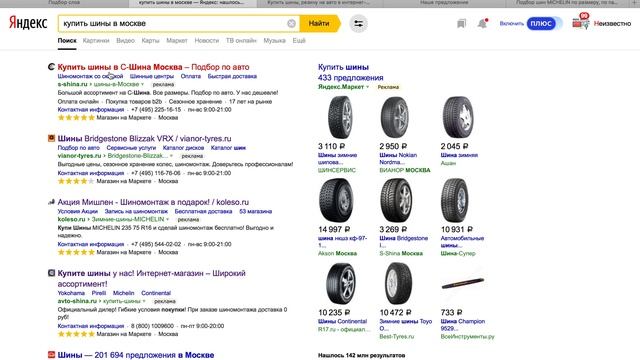Click the vianor-tyres result favicon
The width and height of the screenshot is (640, 360).
click(51, 138)
